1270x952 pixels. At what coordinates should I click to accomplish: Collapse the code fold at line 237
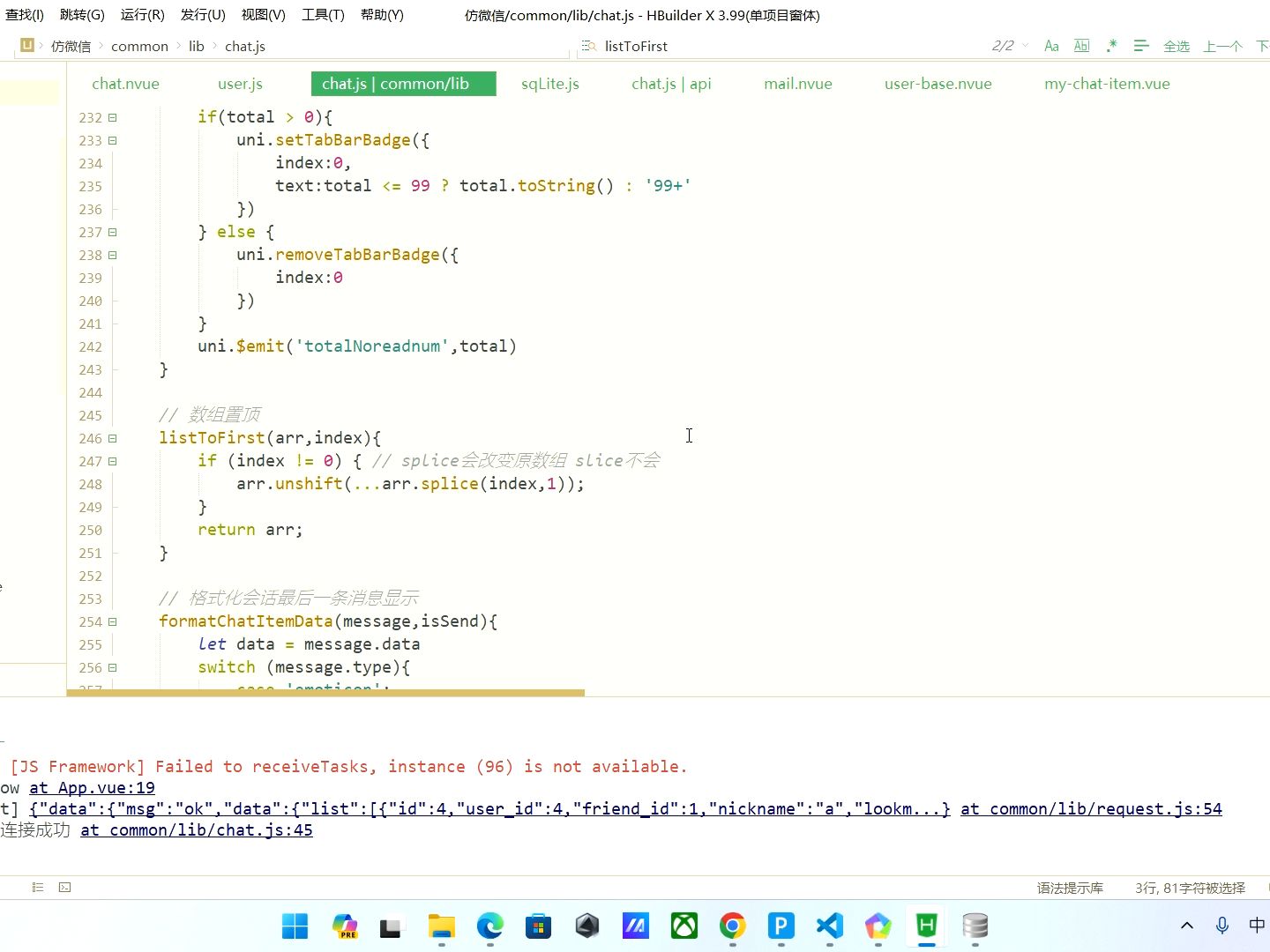click(112, 232)
